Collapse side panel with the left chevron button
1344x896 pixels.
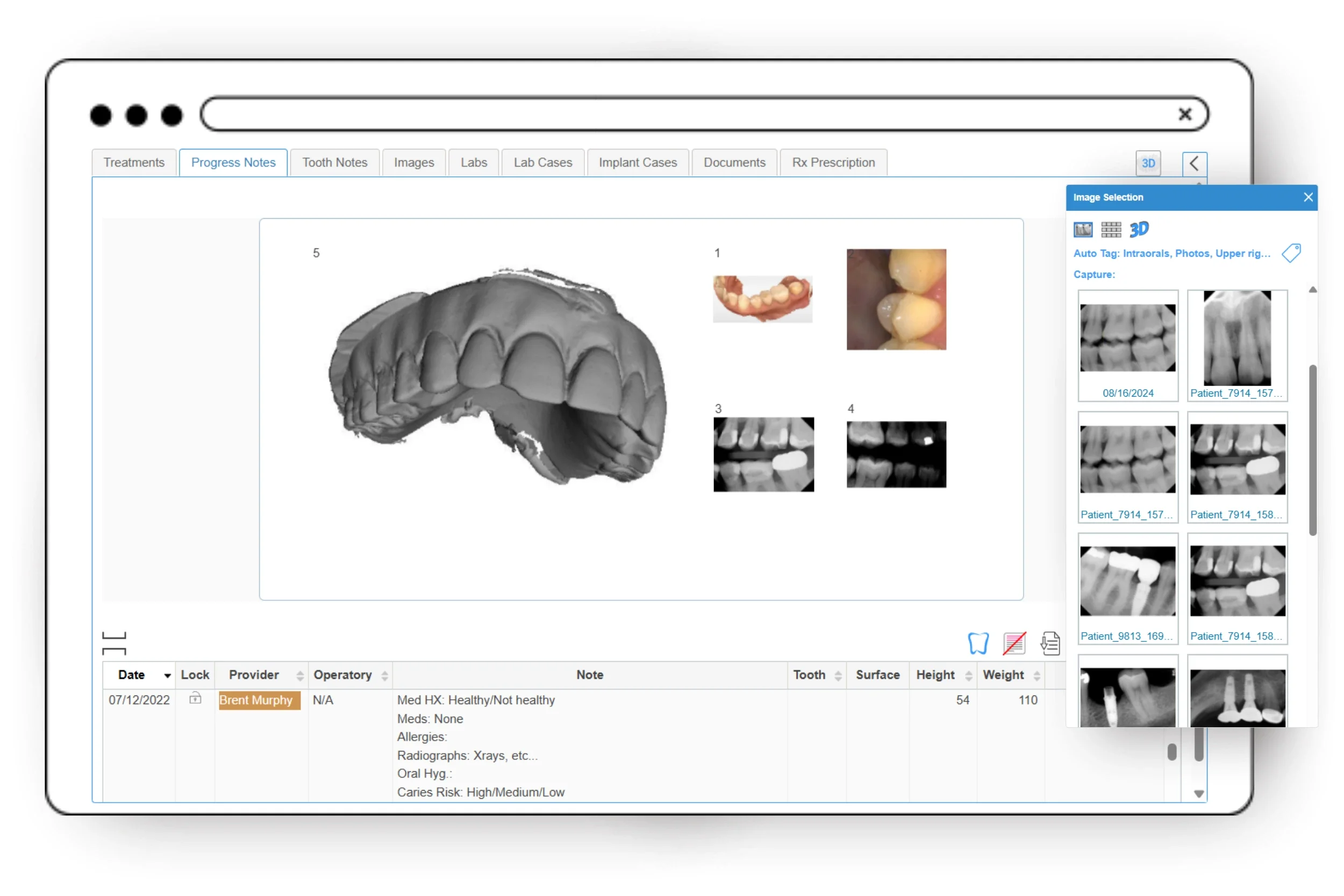click(x=1195, y=163)
